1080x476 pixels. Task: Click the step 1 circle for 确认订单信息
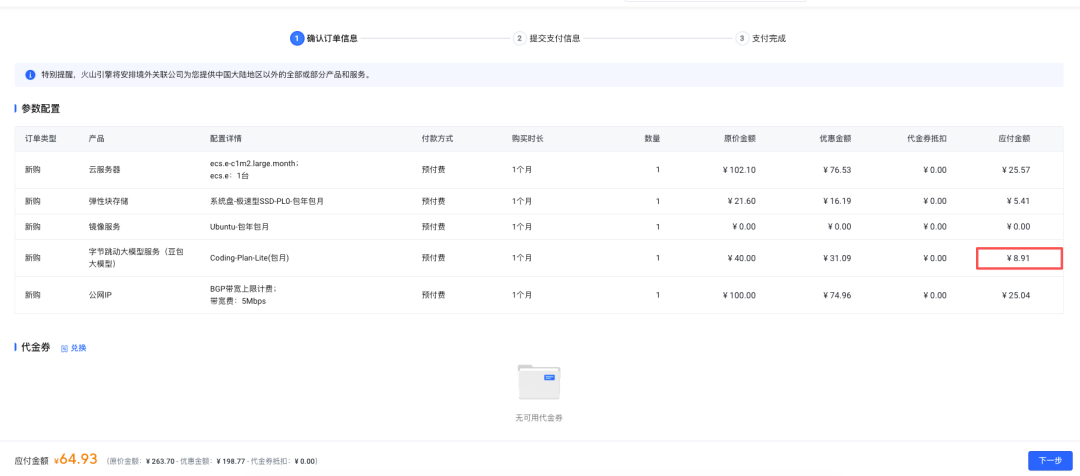coord(297,39)
